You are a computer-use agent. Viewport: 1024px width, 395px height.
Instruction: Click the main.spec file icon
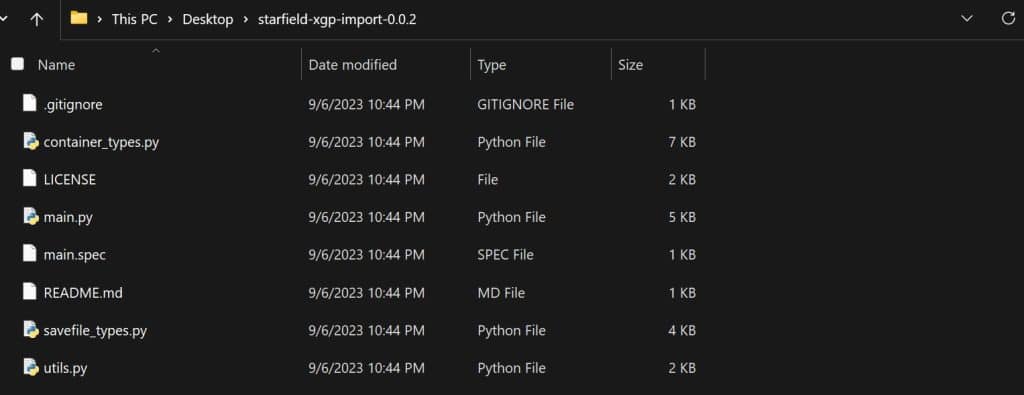pyautogui.click(x=29, y=253)
